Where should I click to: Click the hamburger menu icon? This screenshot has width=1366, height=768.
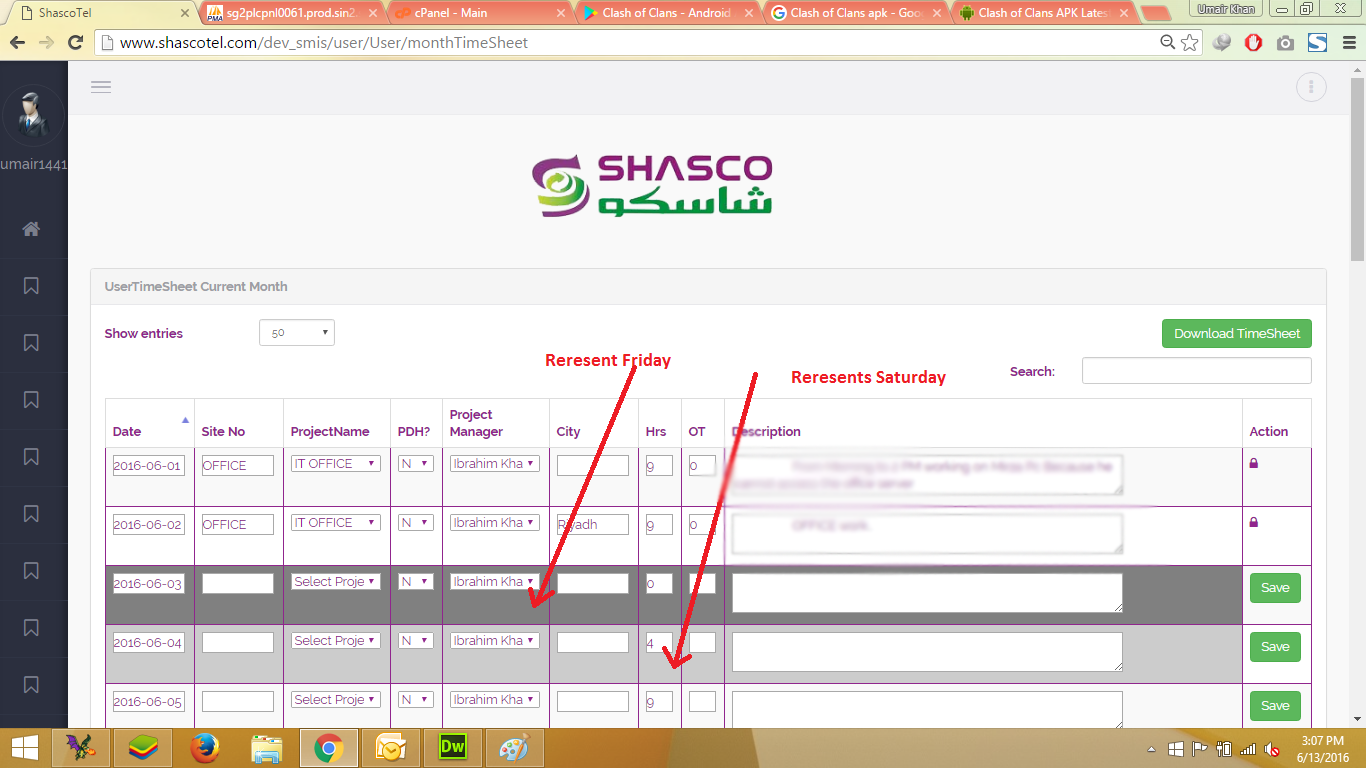click(x=100, y=87)
